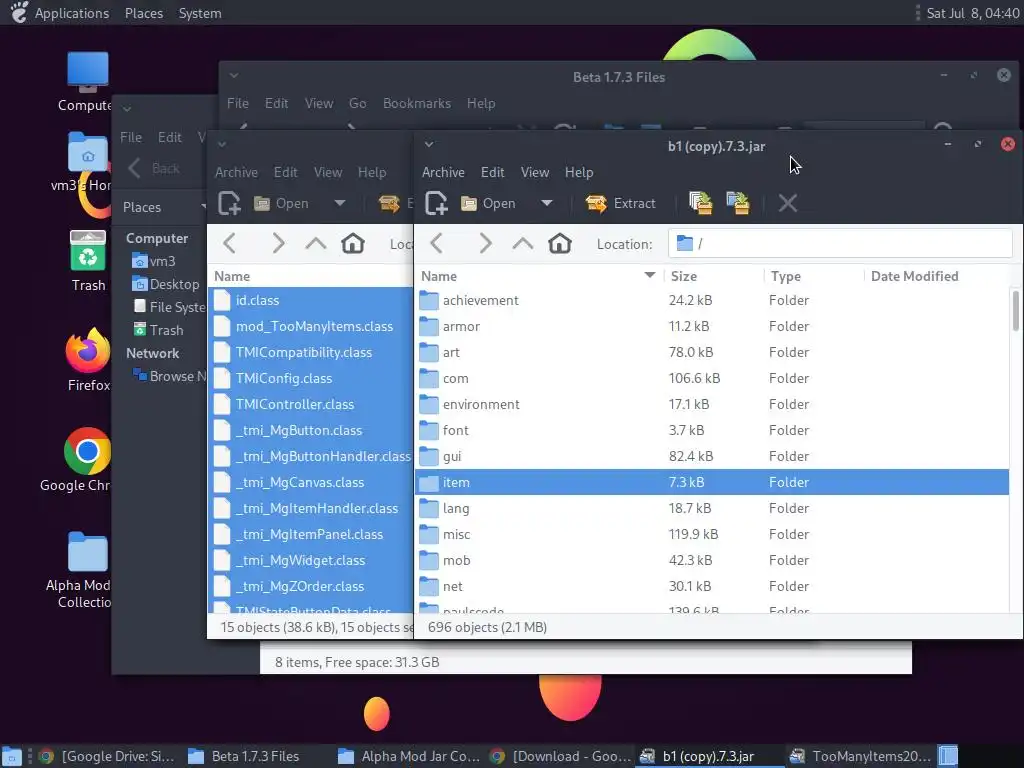
Task: Go to home location in b1 (copy).7.3.jar
Action: (x=560, y=244)
